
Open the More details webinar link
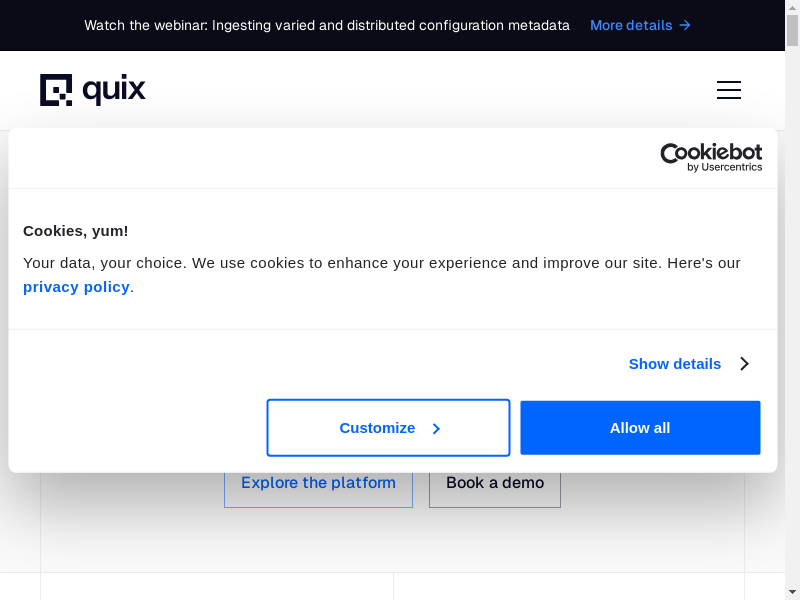[x=631, y=25]
